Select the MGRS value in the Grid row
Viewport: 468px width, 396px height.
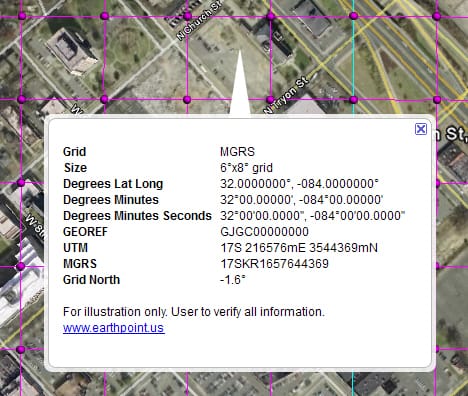[x=237, y=152]
